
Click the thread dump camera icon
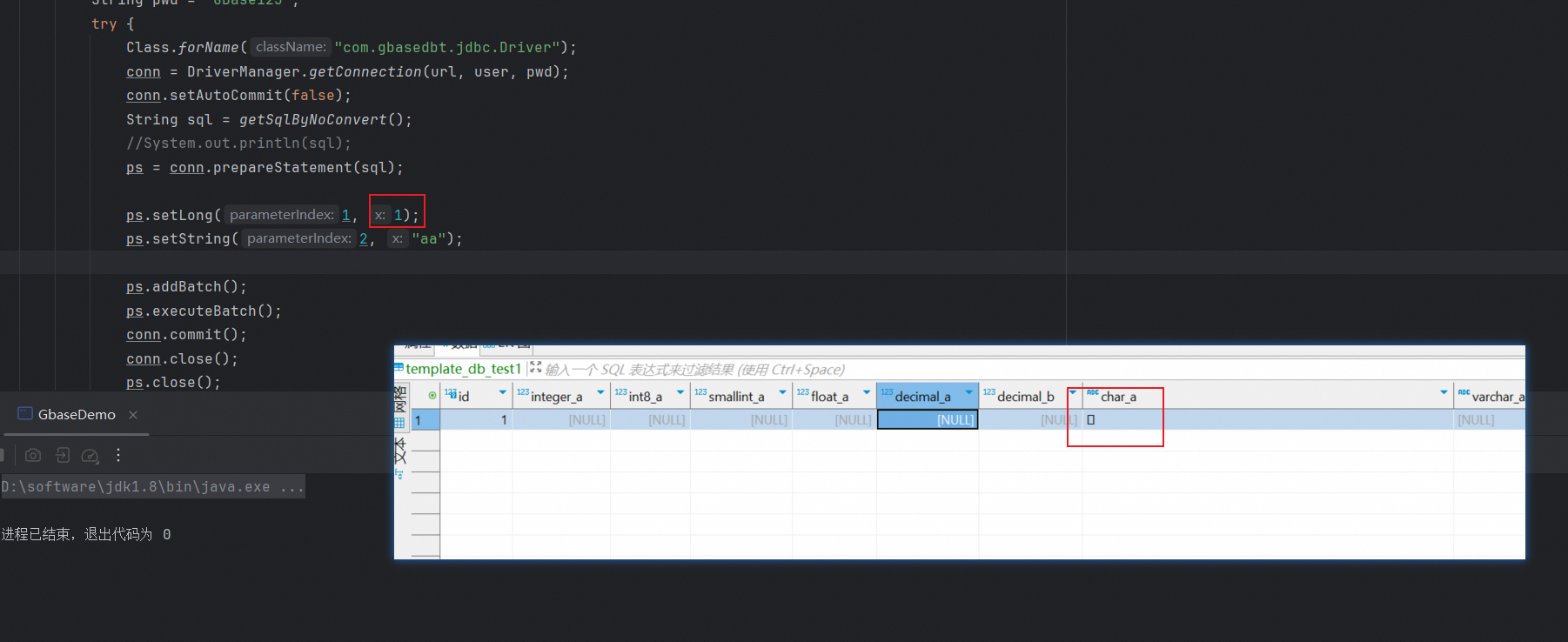point(33,455)
